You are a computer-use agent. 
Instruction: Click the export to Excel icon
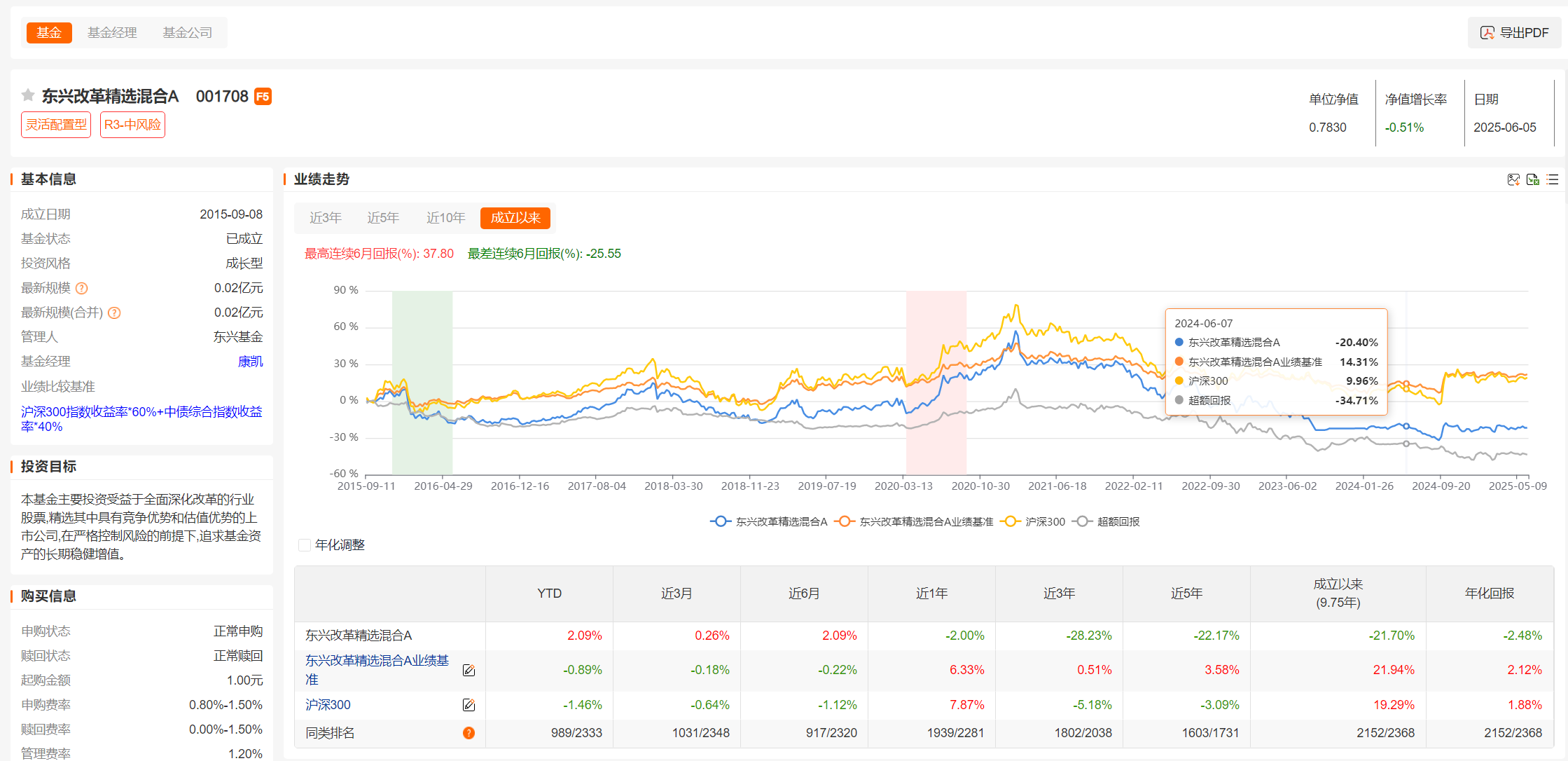[x=1532, y=179]
